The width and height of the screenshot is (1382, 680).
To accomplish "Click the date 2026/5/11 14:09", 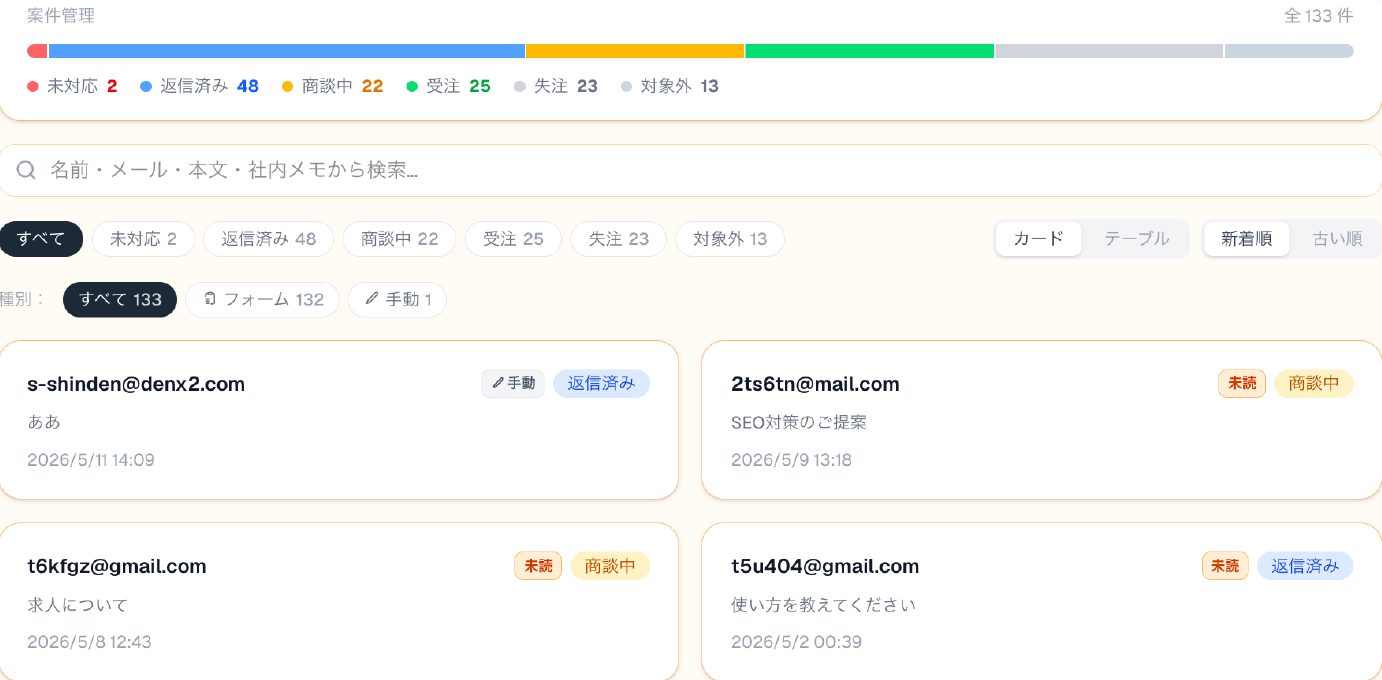I will 91,460.
